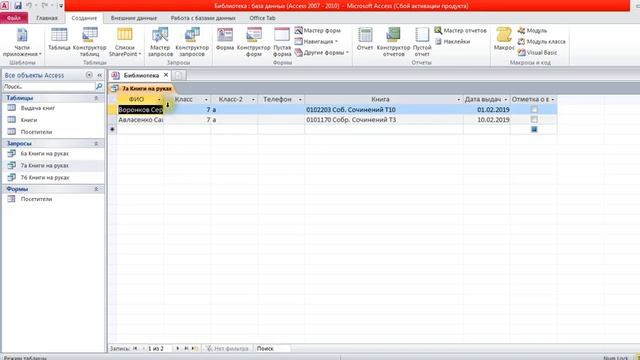Close the Библиотека document tab
The height and width of the screenshot is (360, 640).
pos(166,75)
